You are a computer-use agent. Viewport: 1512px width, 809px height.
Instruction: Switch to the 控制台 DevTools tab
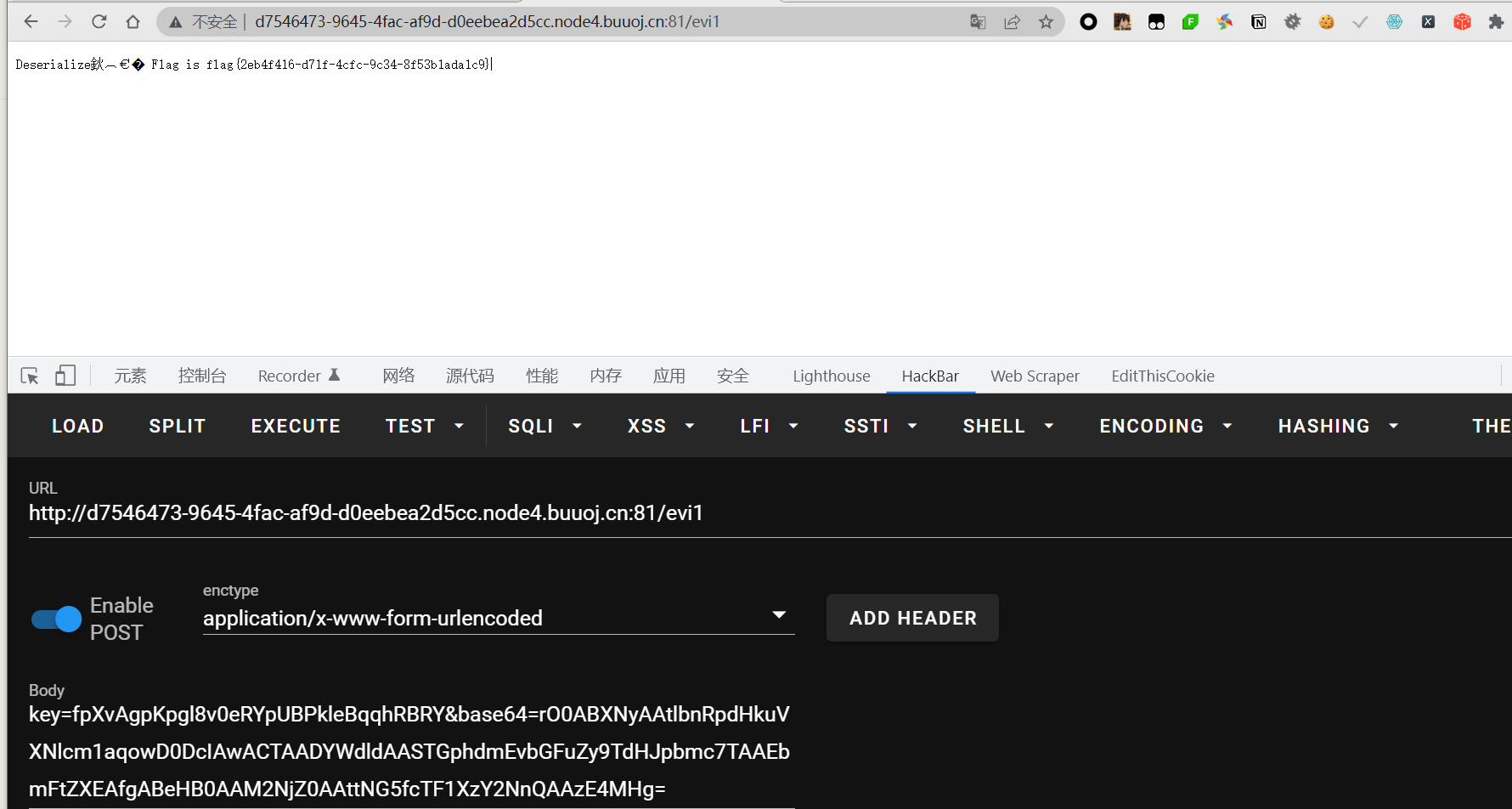(x=202, y=376)
